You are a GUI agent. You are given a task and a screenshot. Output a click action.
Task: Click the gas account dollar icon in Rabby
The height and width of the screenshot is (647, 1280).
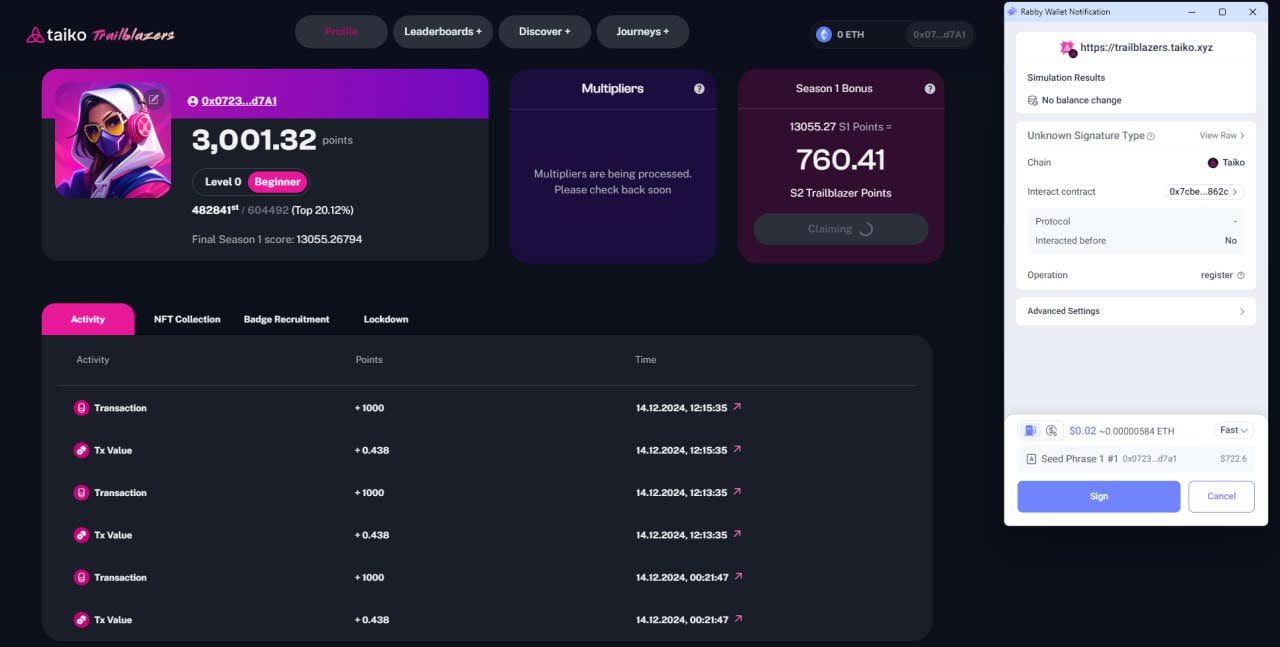coord(1052,431)
